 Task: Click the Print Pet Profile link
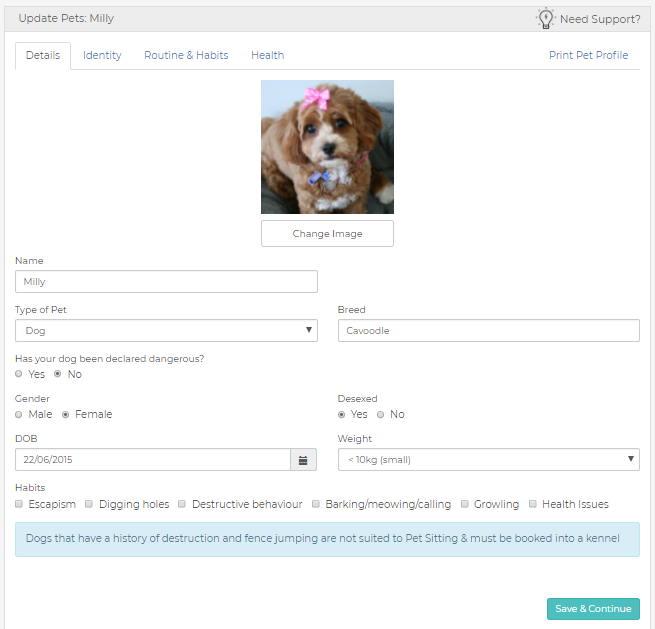pos(588,55)
